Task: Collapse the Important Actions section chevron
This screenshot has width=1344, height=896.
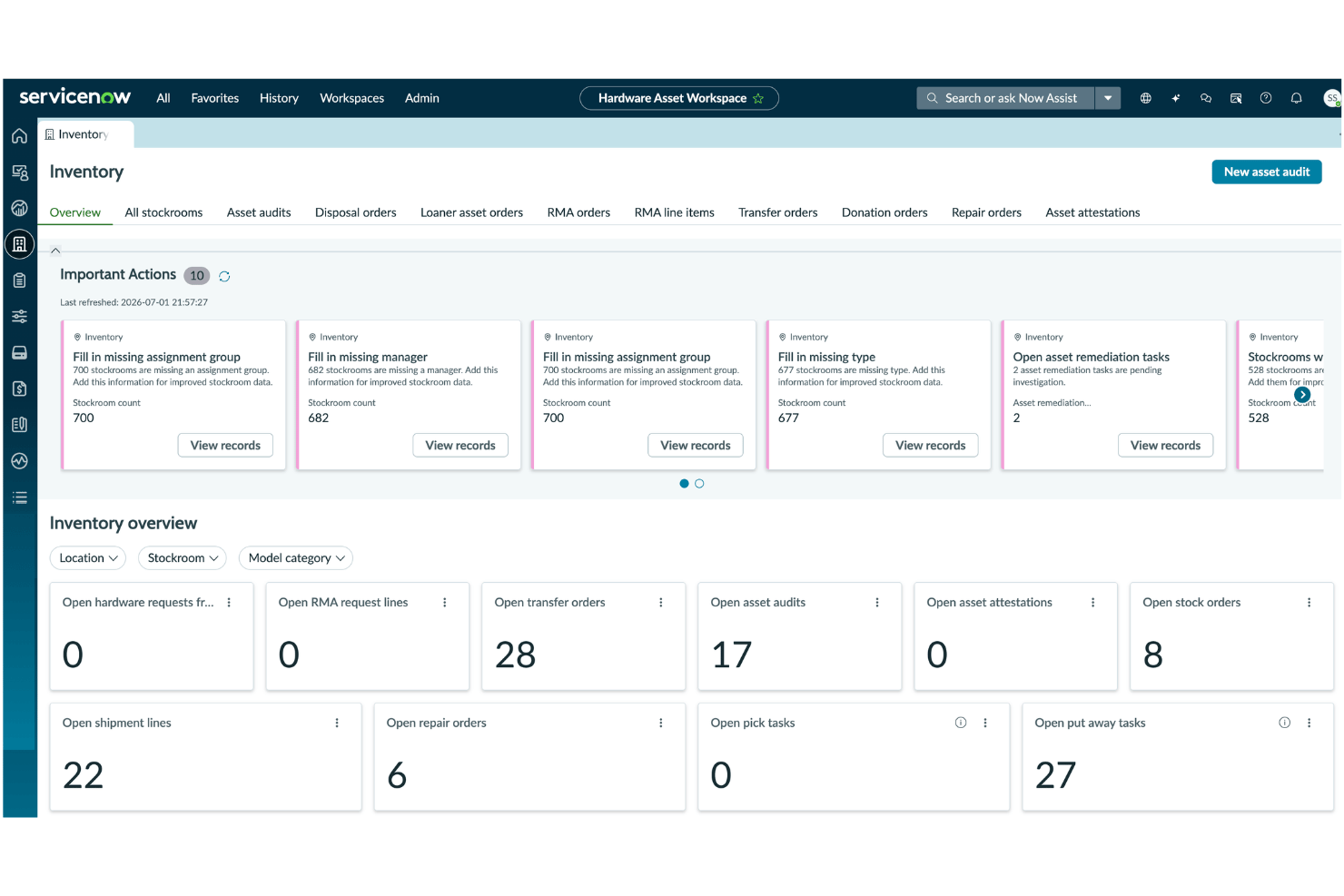Action: coord(55,251)
